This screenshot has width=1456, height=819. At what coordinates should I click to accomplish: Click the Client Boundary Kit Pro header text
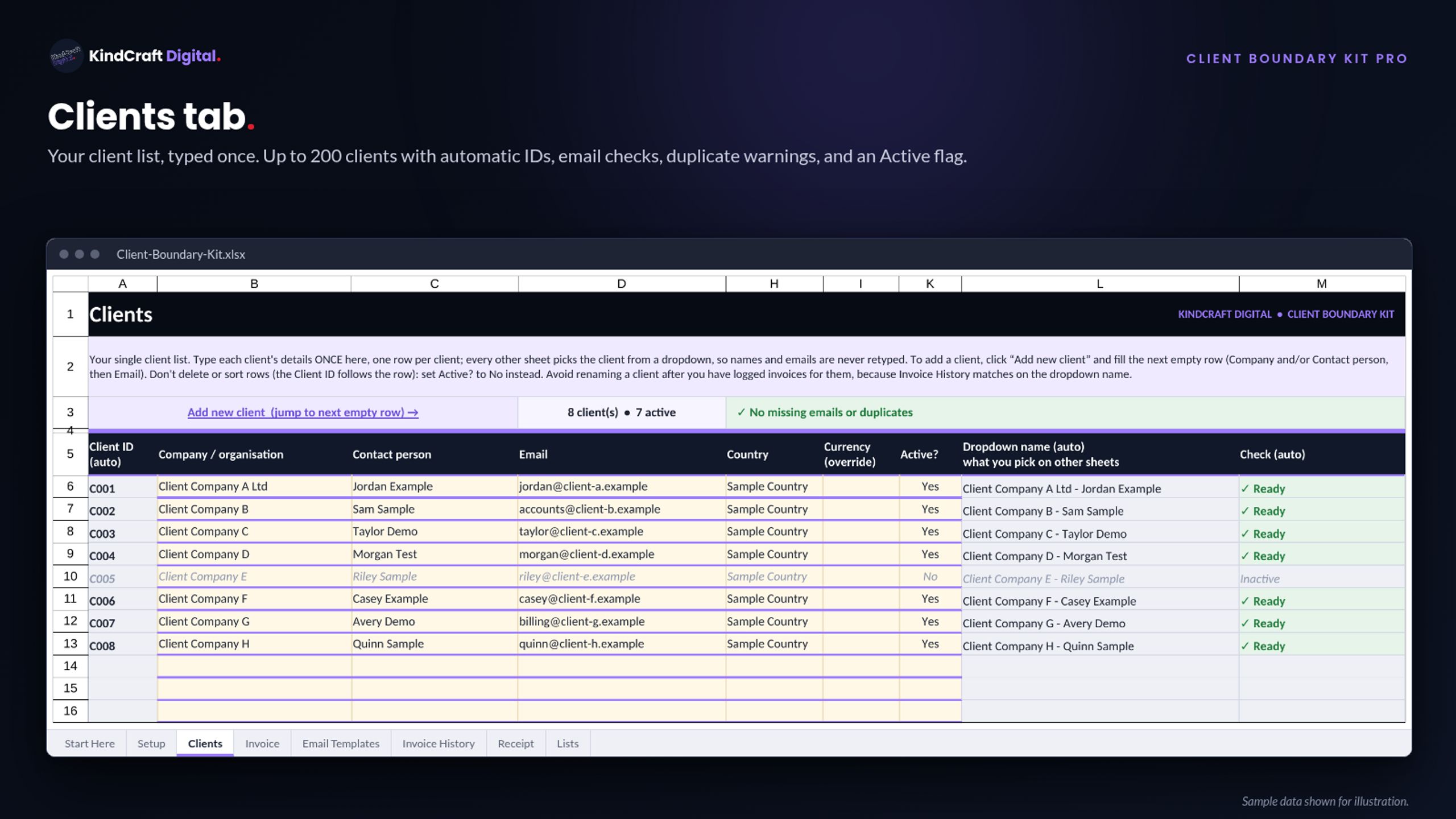coord(1297,59)
